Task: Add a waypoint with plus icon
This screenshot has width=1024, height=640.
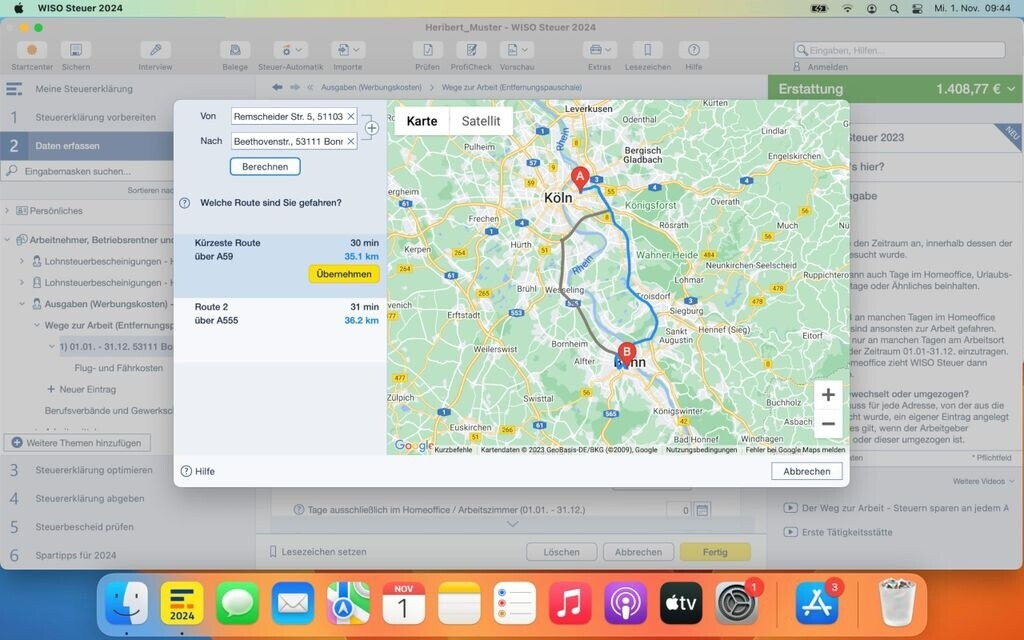Action: coord(371,128)
